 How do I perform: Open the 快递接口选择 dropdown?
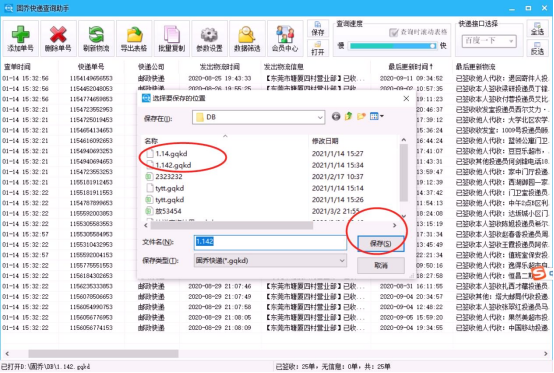(489, 41)
